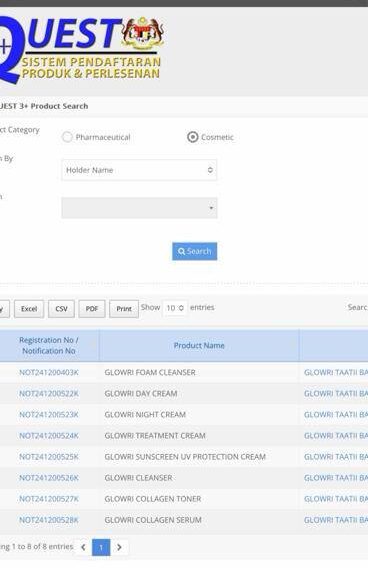Open holder link in COLLAGEN SERUM row

click(x=336, y=520)
